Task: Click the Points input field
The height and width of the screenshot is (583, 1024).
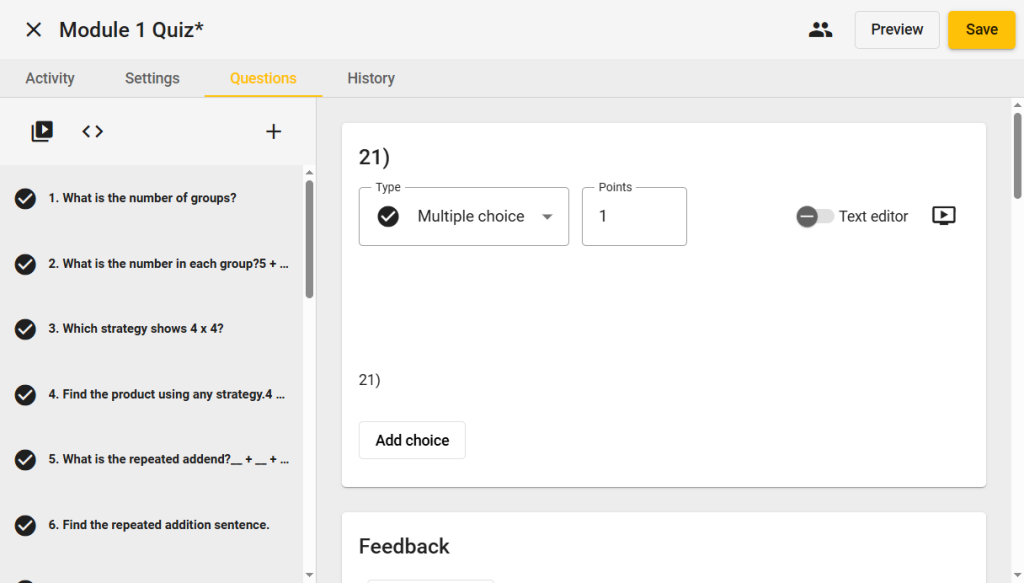Action: (634, 216)
